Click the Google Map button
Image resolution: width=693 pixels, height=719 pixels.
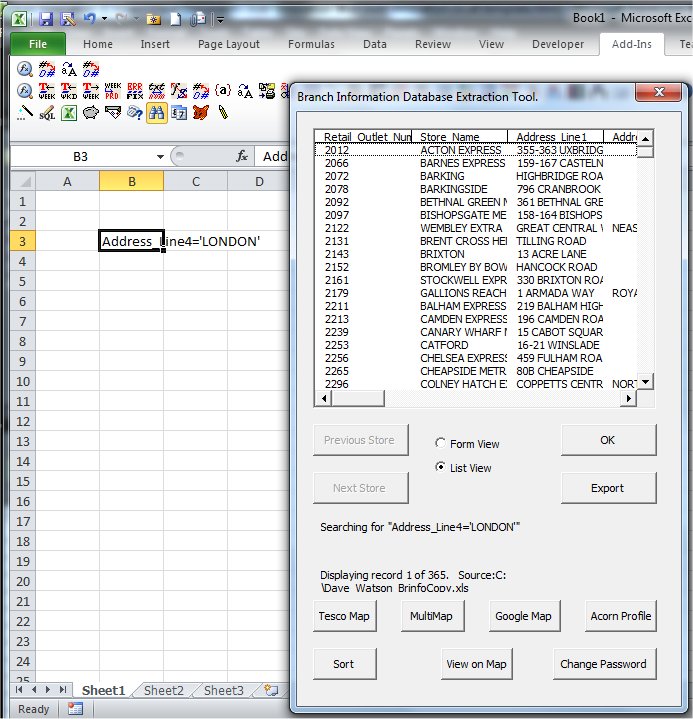524,616
